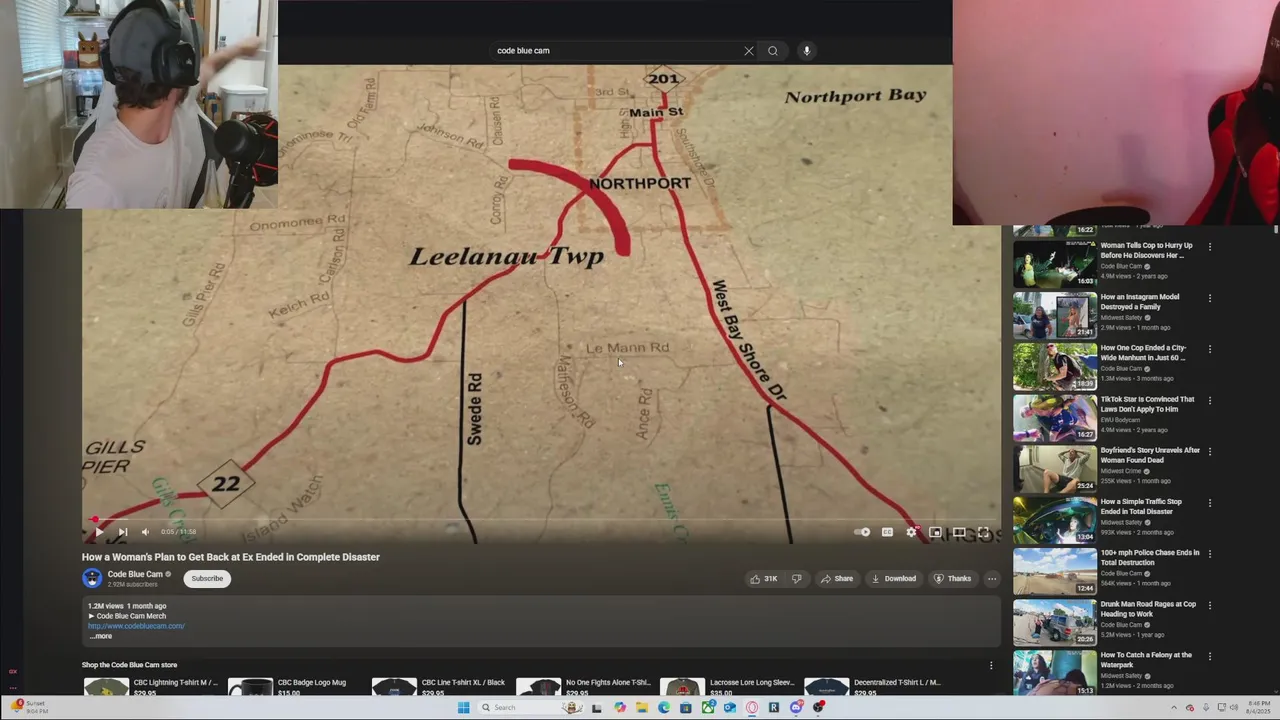Open options menu for City-Wide Manhunt video

coord(1209,349)
